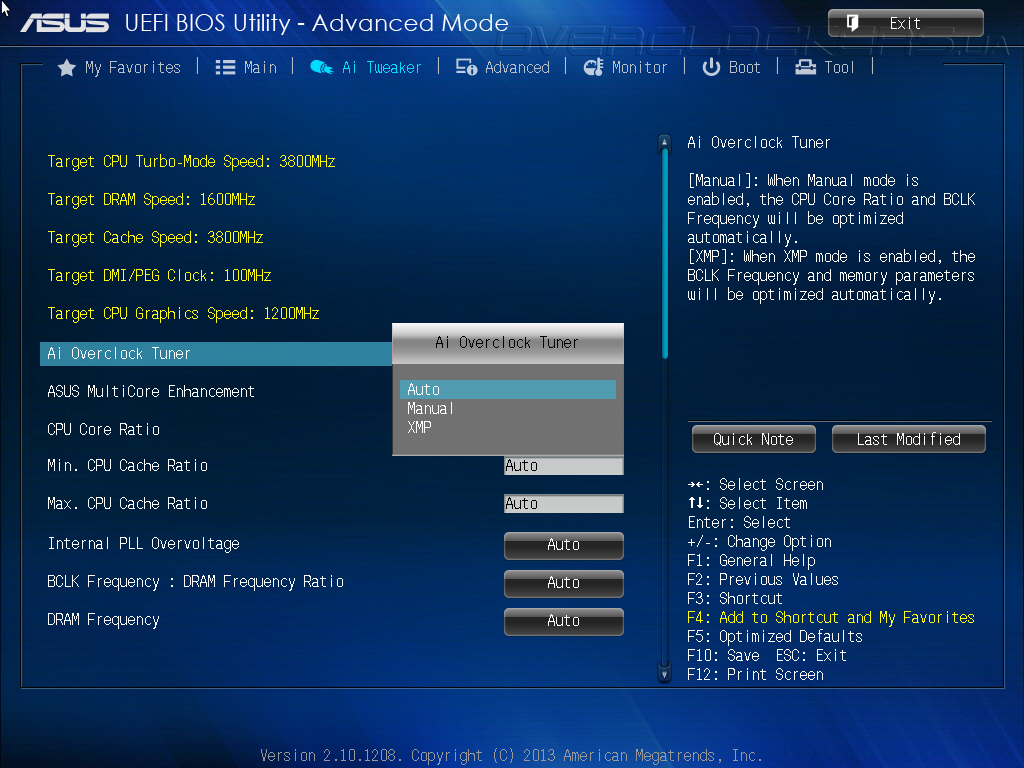Show the Last Modified list
Screen dimensions: 1024x768
coord(908,440)
